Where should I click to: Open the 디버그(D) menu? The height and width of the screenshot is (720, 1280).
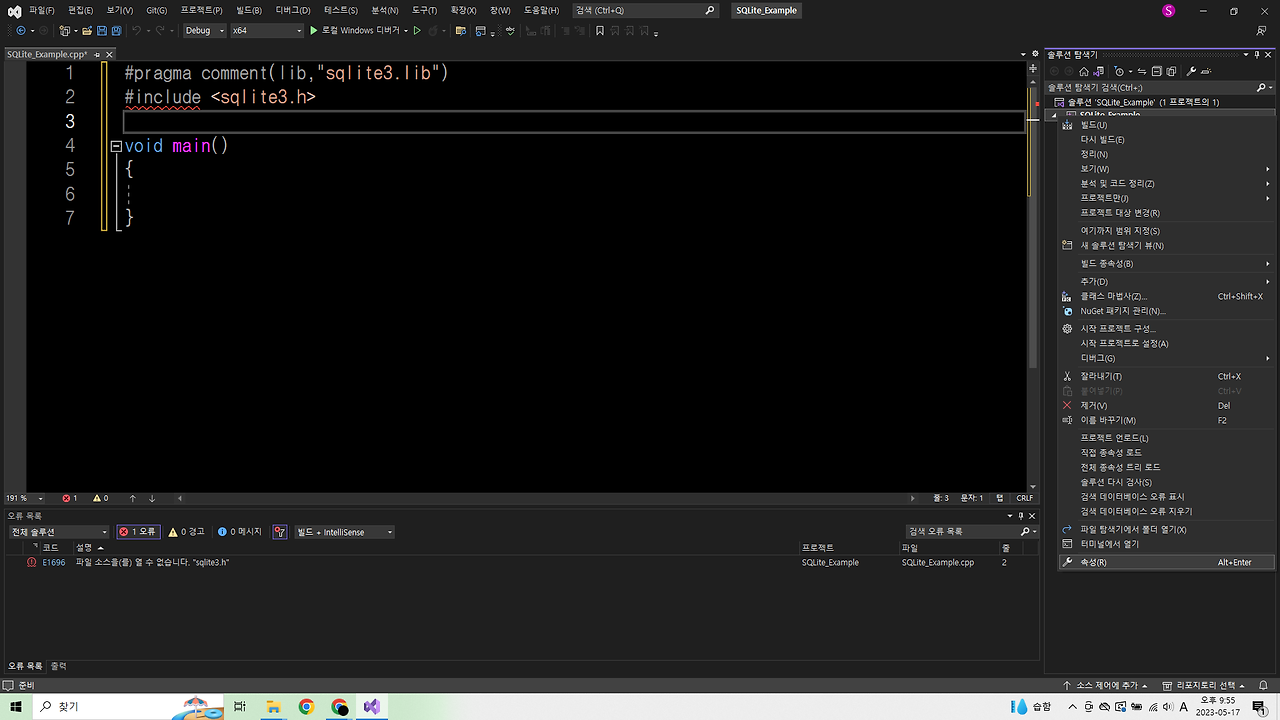(293, 10)
